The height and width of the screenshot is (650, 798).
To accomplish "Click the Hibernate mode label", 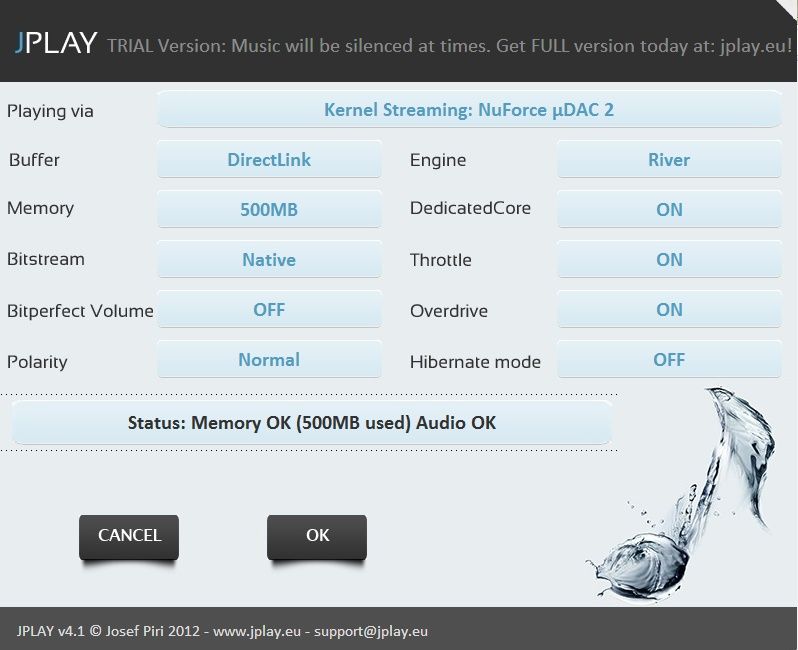I will pyautogui.click(x=475, y=362).
